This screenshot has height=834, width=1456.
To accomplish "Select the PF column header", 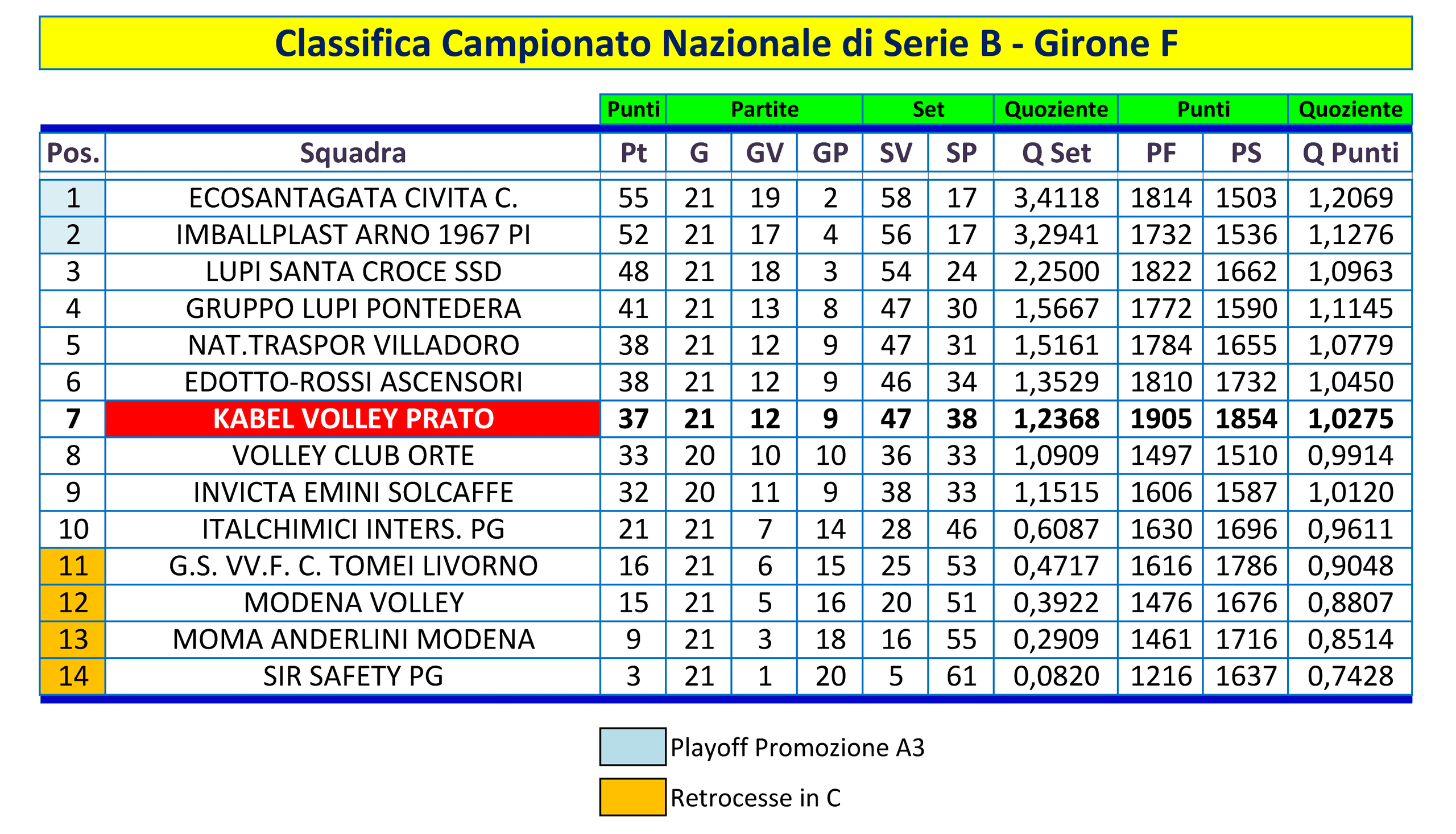I will click(x=1161, y=152).
